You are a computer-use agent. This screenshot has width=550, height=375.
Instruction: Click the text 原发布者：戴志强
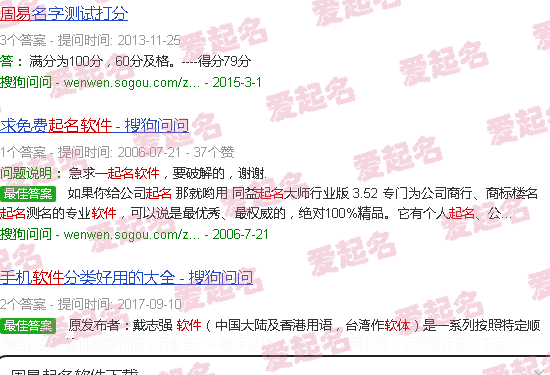point(120,325)
